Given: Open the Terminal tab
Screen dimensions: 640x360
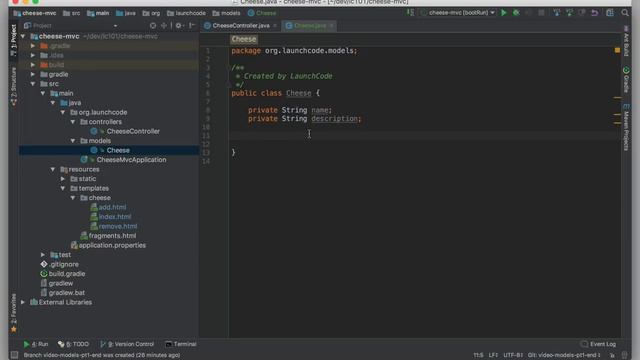Looking at the screenshot, I should pyautogui.click(x=181, y=344).
